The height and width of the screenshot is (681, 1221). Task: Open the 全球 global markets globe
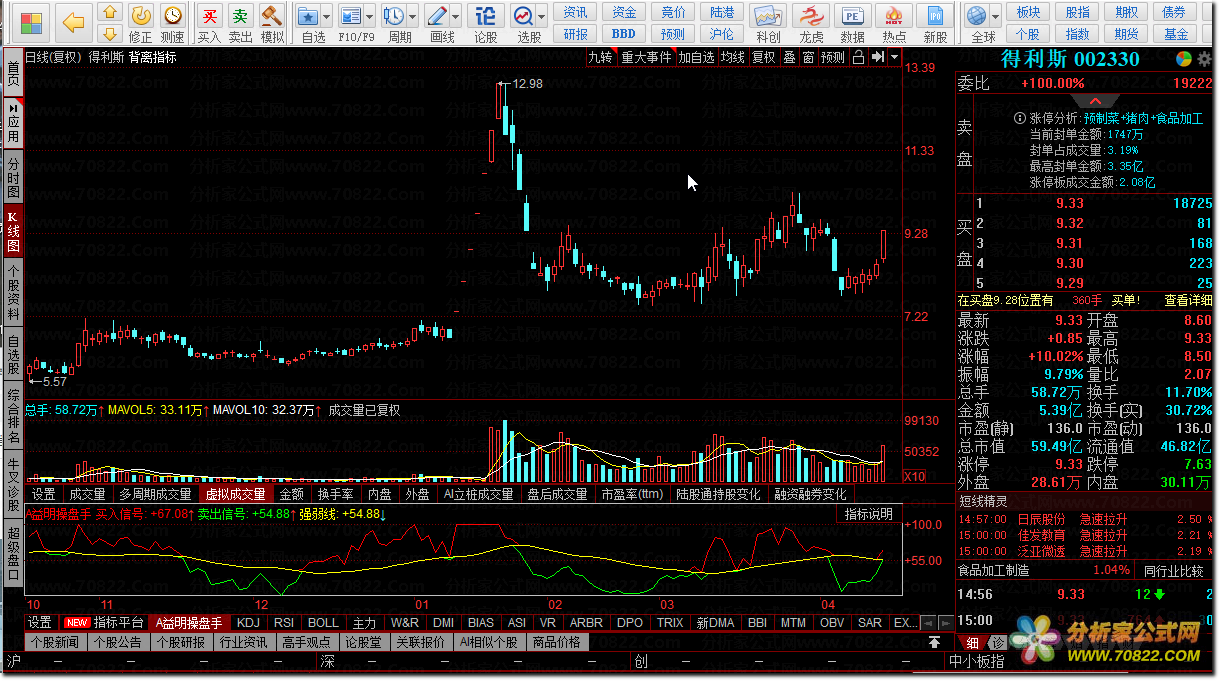pos(976,15)
